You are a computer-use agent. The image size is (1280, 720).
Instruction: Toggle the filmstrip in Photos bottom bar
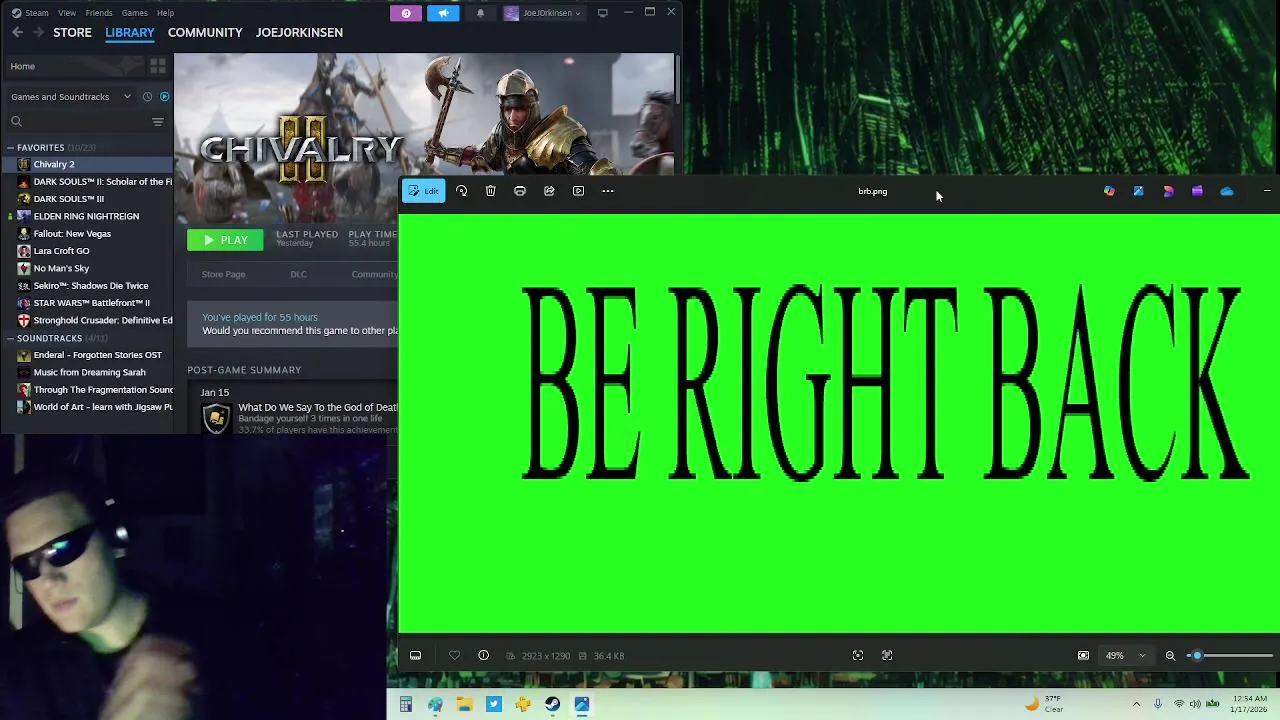pyautogui.click(x=415, y=656)
